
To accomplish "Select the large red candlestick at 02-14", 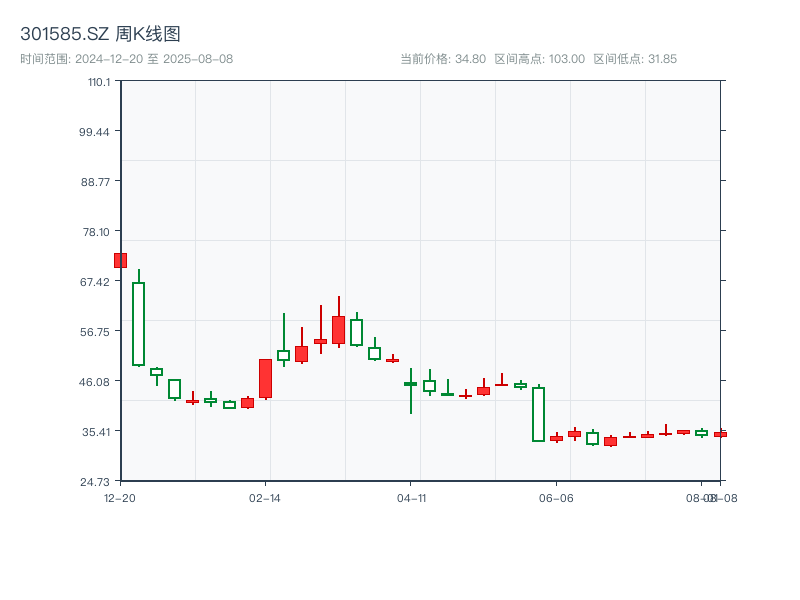I will coord(265,379).
